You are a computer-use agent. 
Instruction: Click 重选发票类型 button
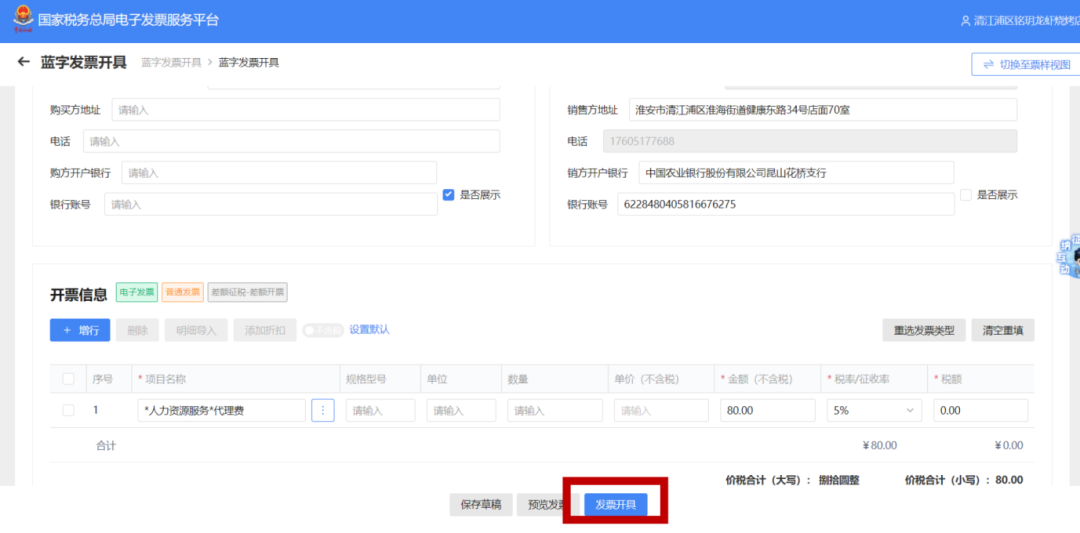click(923, 330)
